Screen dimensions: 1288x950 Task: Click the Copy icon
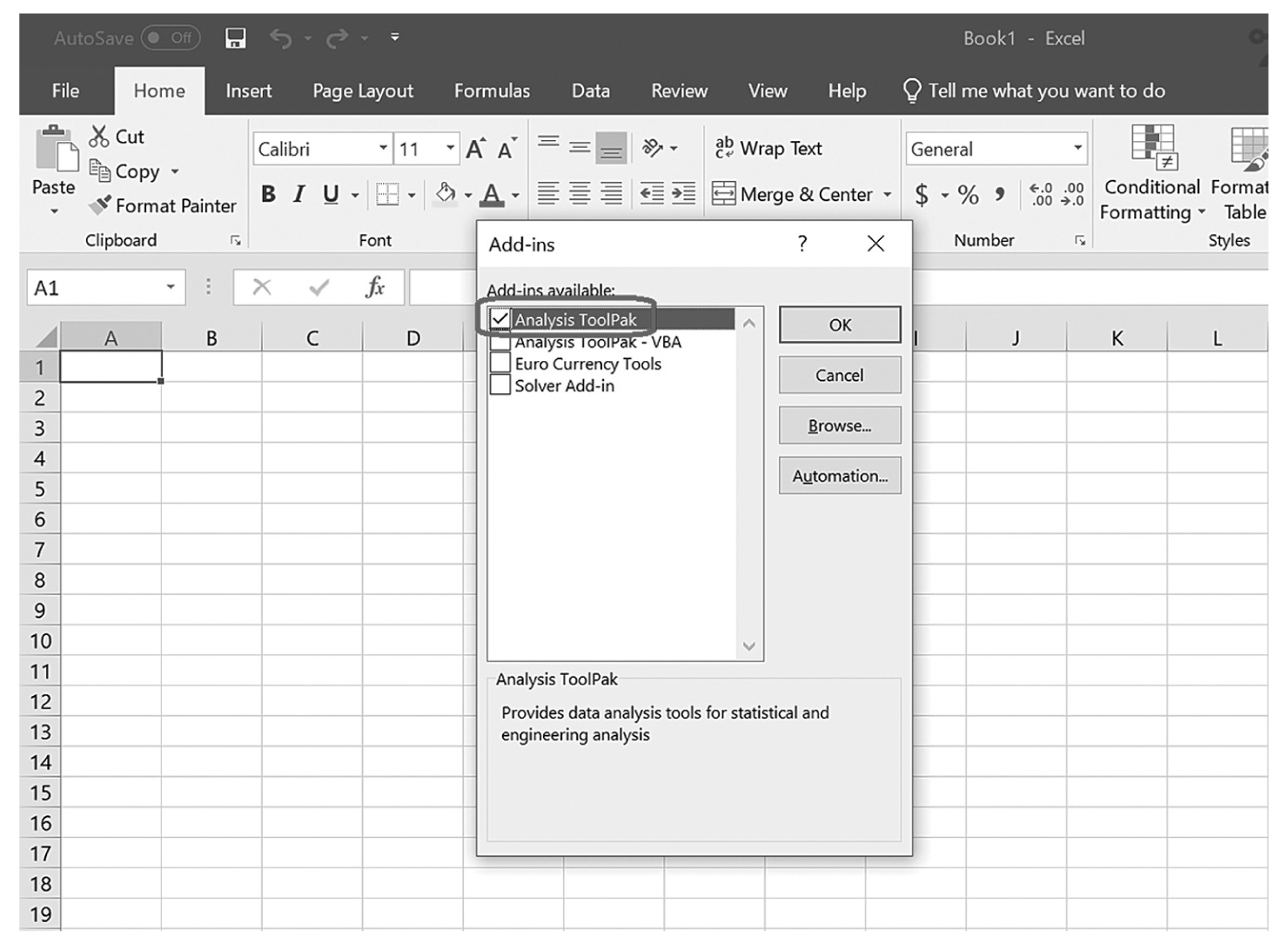[100, 171]
